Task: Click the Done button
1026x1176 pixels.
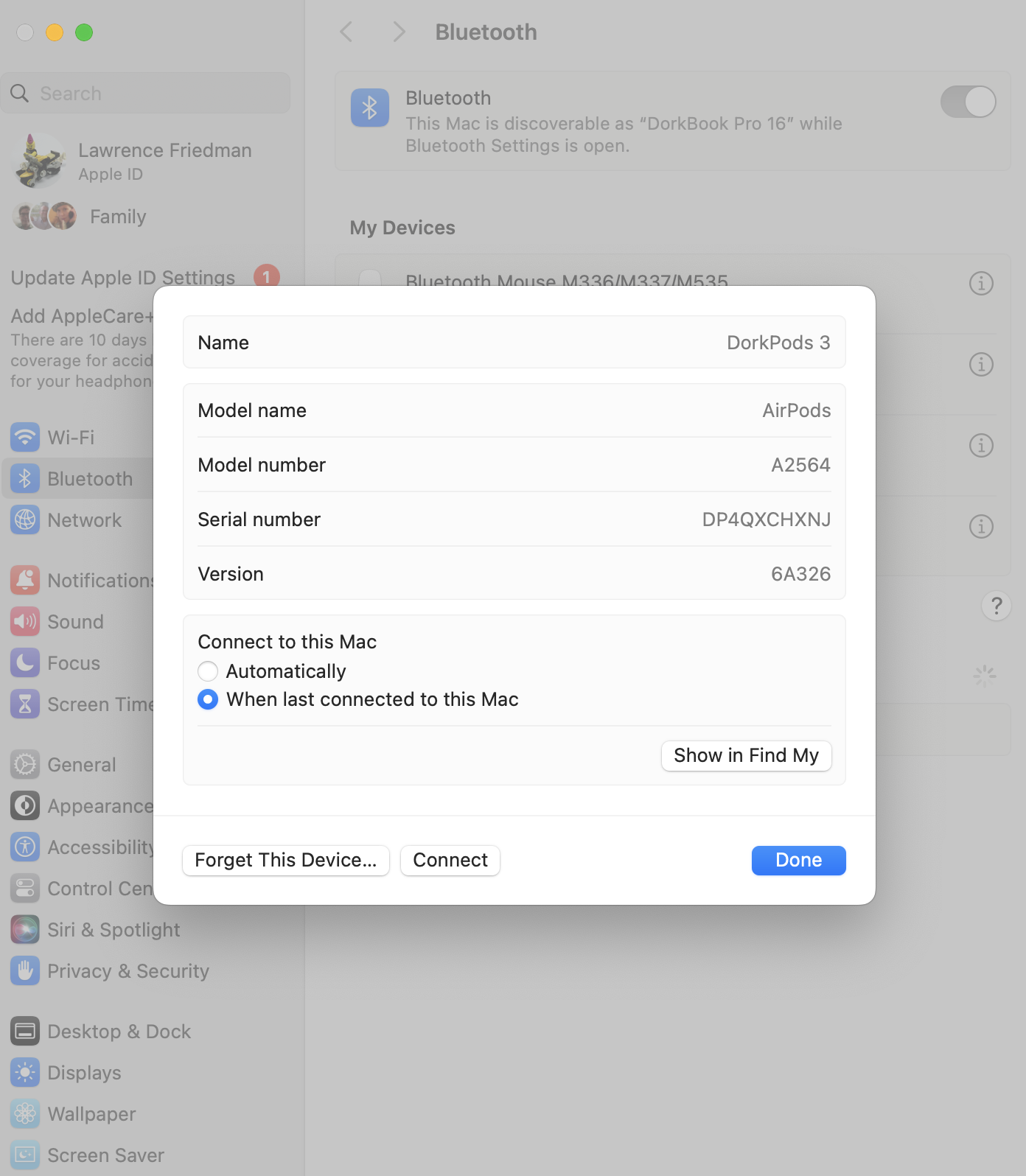Action: coord(798,860)
